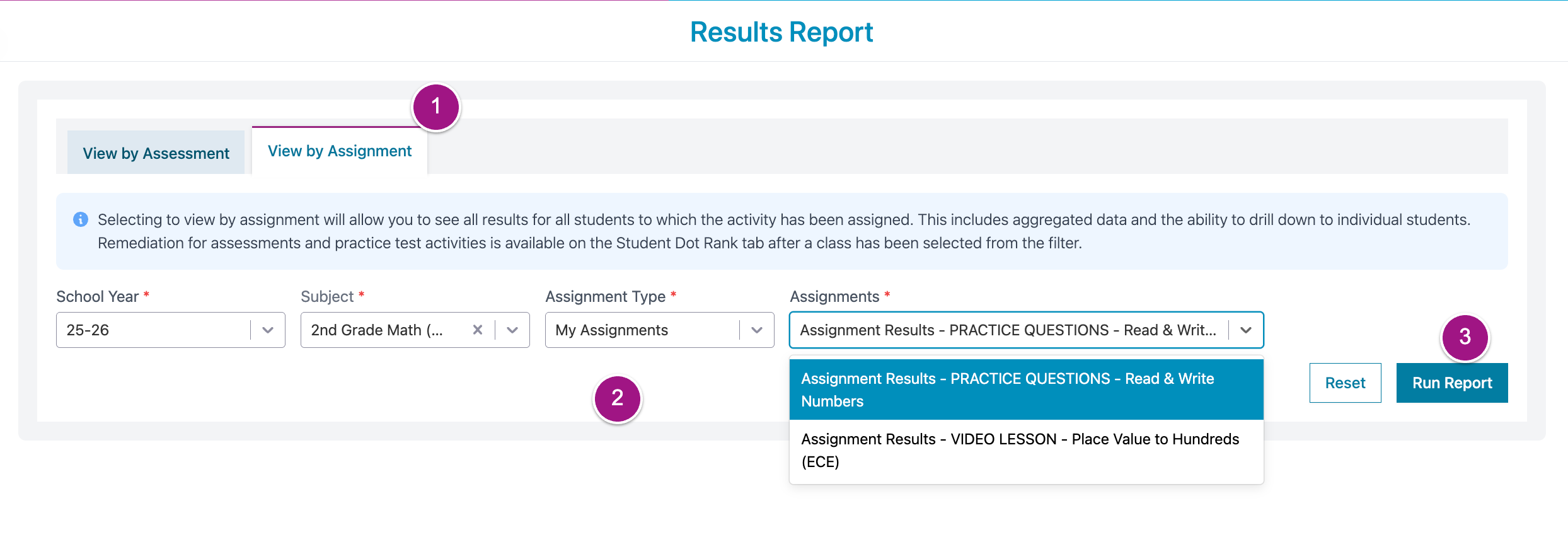Image resolution: width=1568 pixels, height=554 pixels.
Task: Click the Assignments selected value field
Action: [1007, 330]
